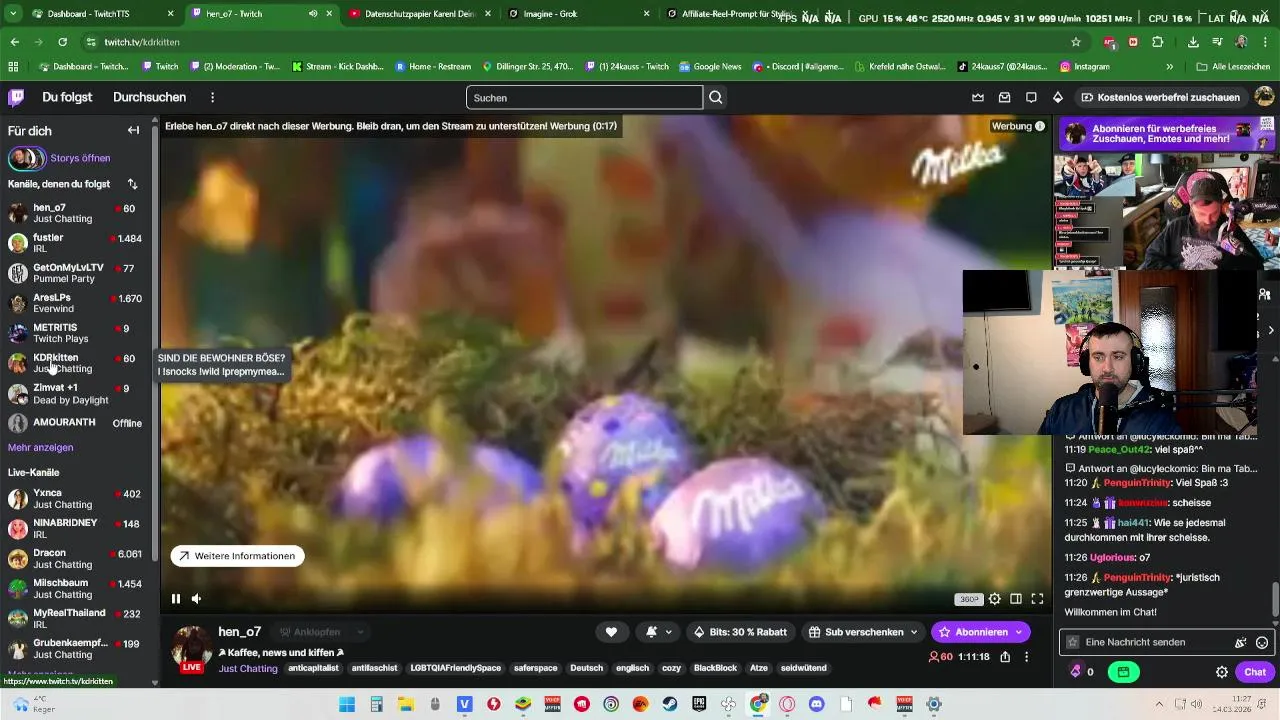Select AresLPs channel in sidebar

tap(76, 303)
